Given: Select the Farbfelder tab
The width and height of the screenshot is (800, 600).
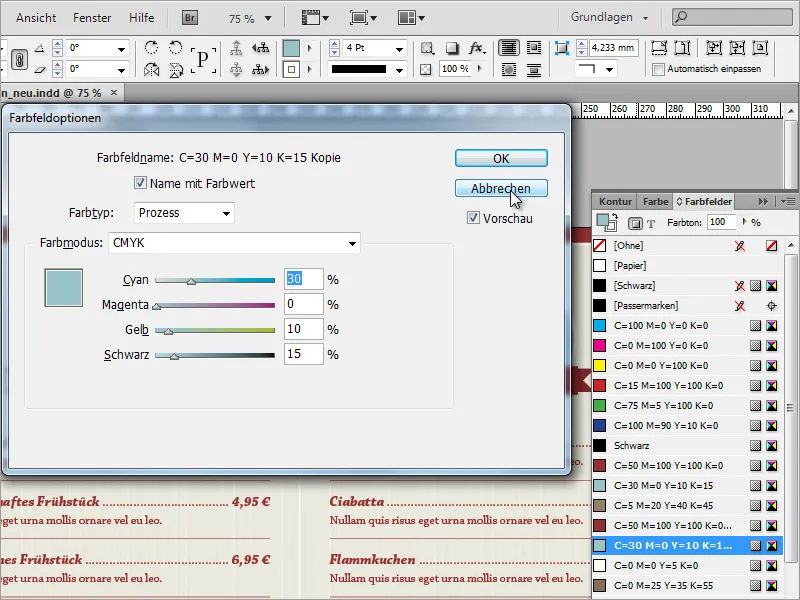Looking at the screenshot, I should click(704, 202).
